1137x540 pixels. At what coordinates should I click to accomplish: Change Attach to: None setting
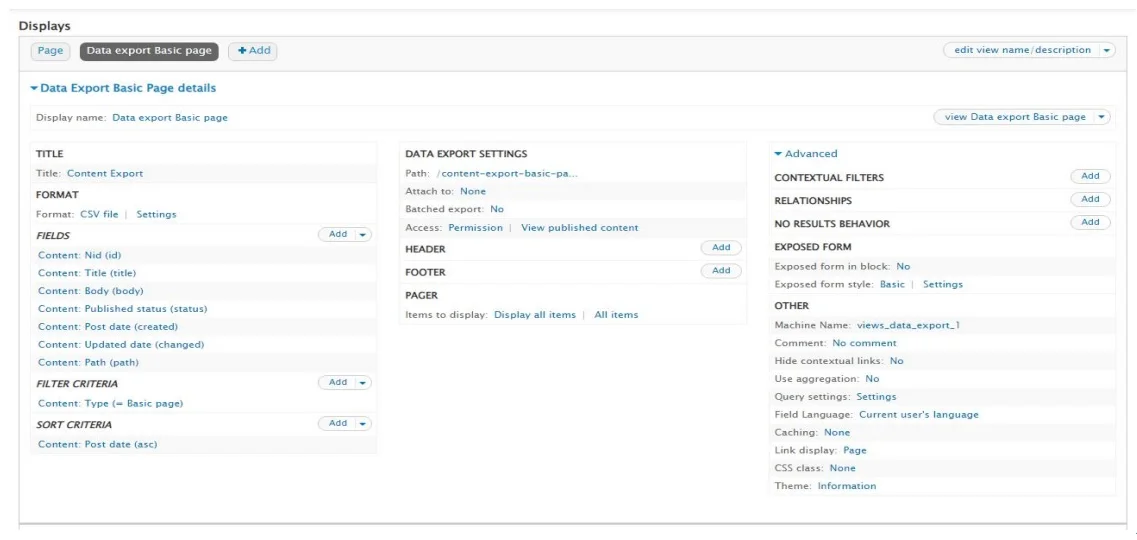click(x=473, y=191)
